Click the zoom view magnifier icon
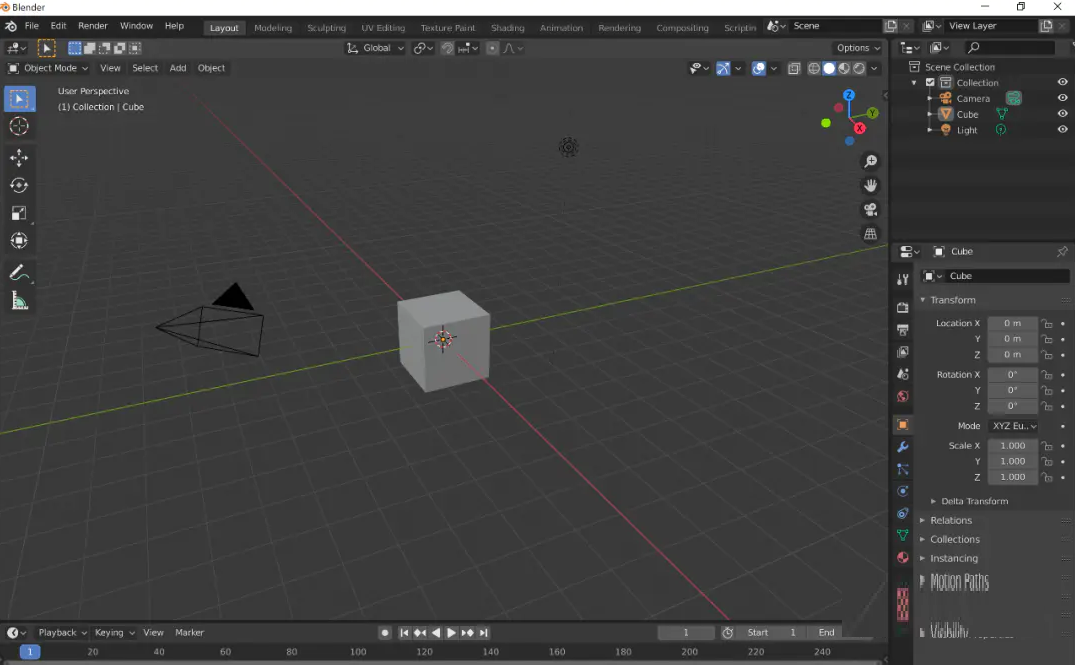The image size is (1075, 665). tap(871, 161)
